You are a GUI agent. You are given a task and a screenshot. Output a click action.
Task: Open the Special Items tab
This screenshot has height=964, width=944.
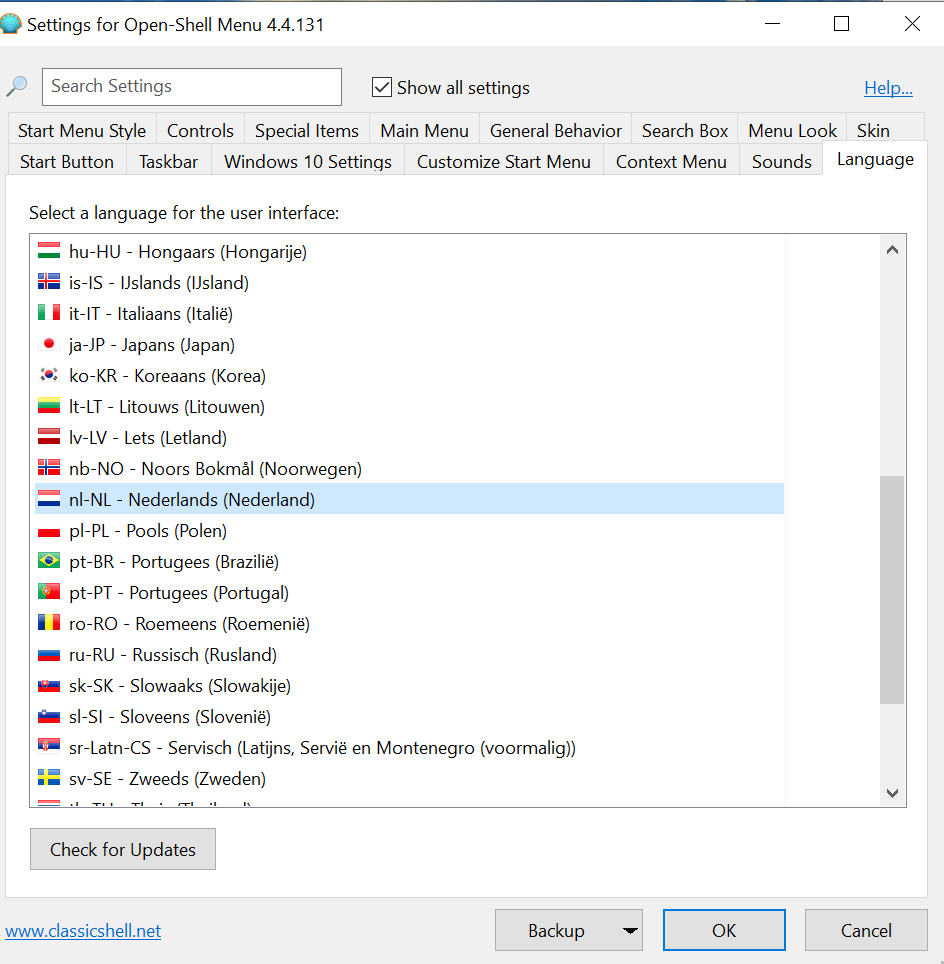pyautogui.click(x=307, y=130)
